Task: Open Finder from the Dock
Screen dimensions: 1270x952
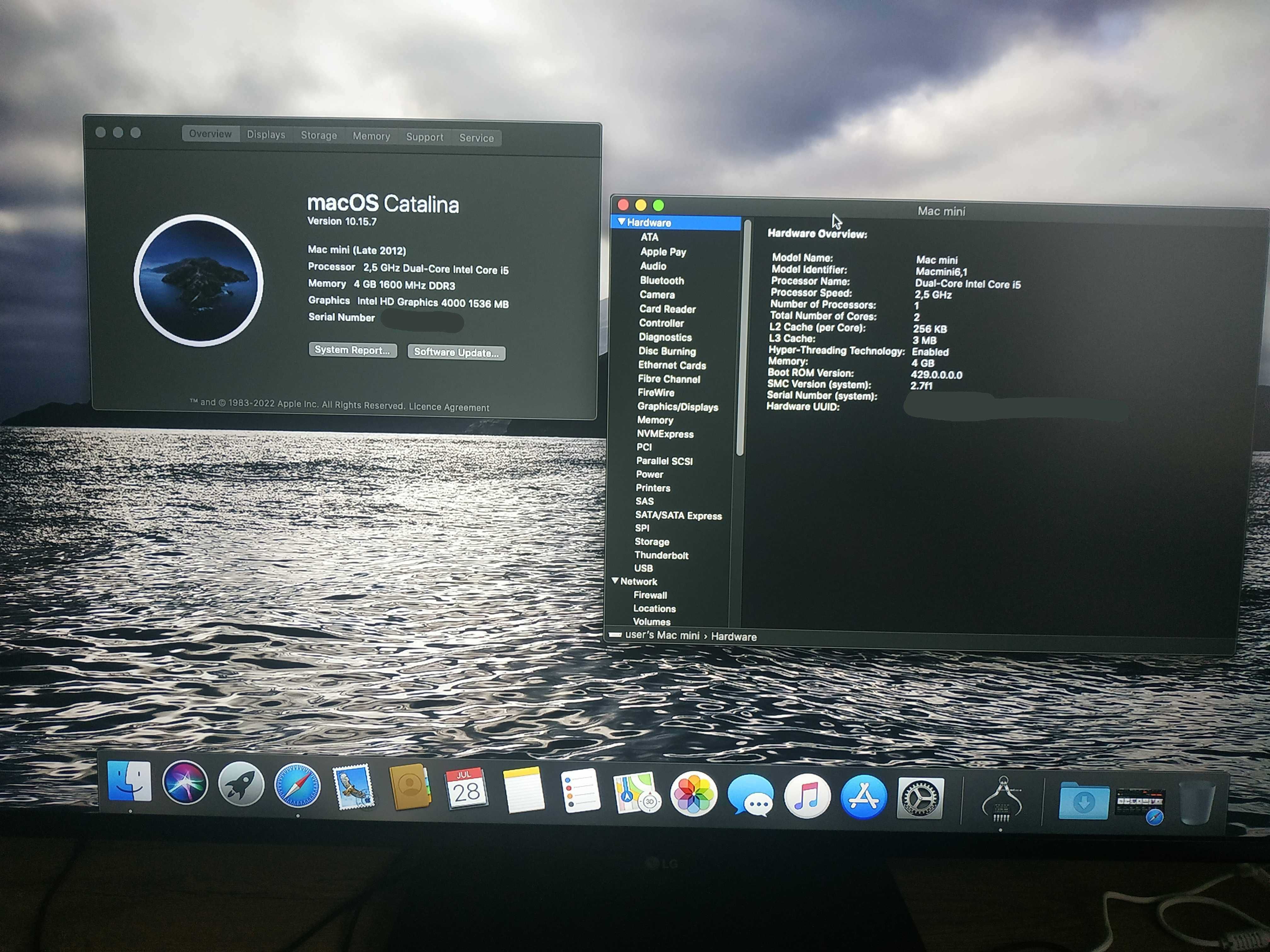Action: pyautogui.click(x=130, y=782)
